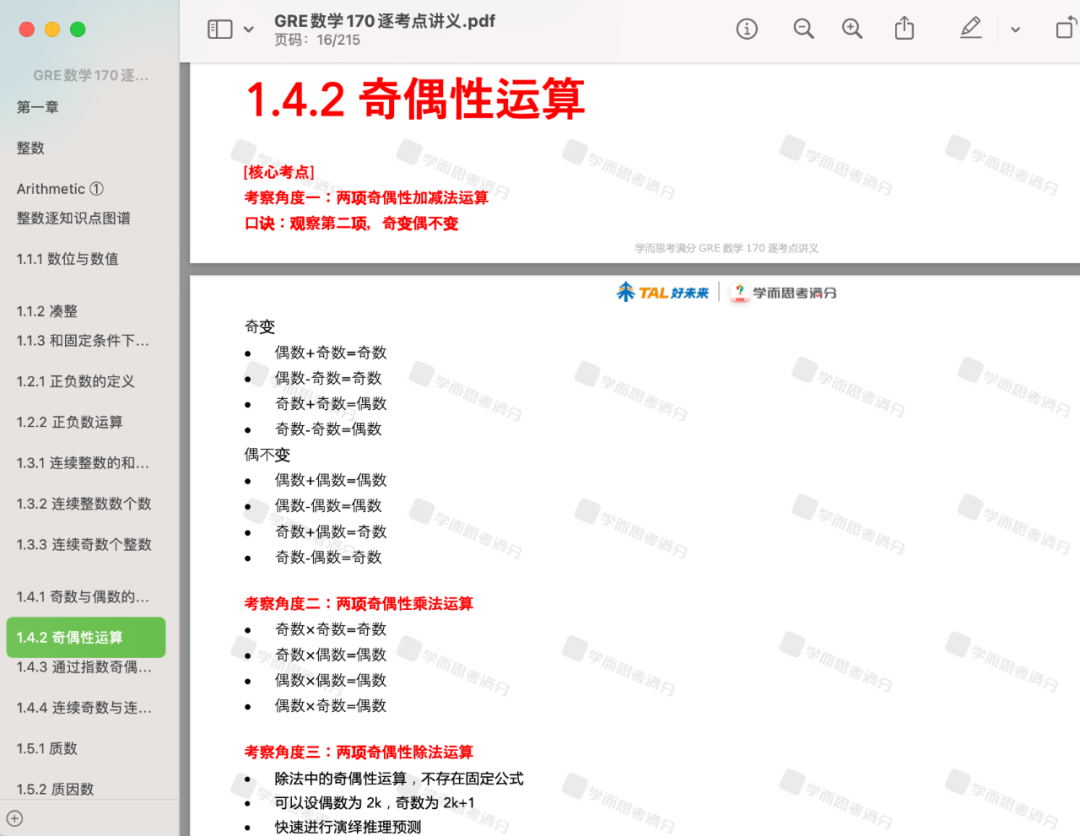Click the add button at sidebar bottom

[x=15, y=819]
